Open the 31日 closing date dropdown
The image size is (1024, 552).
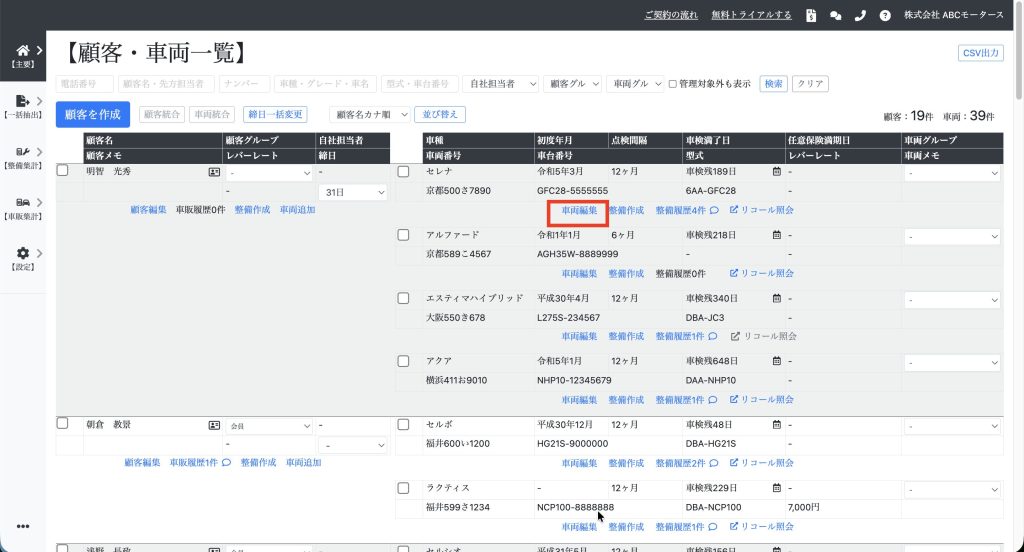click(353, 192)
